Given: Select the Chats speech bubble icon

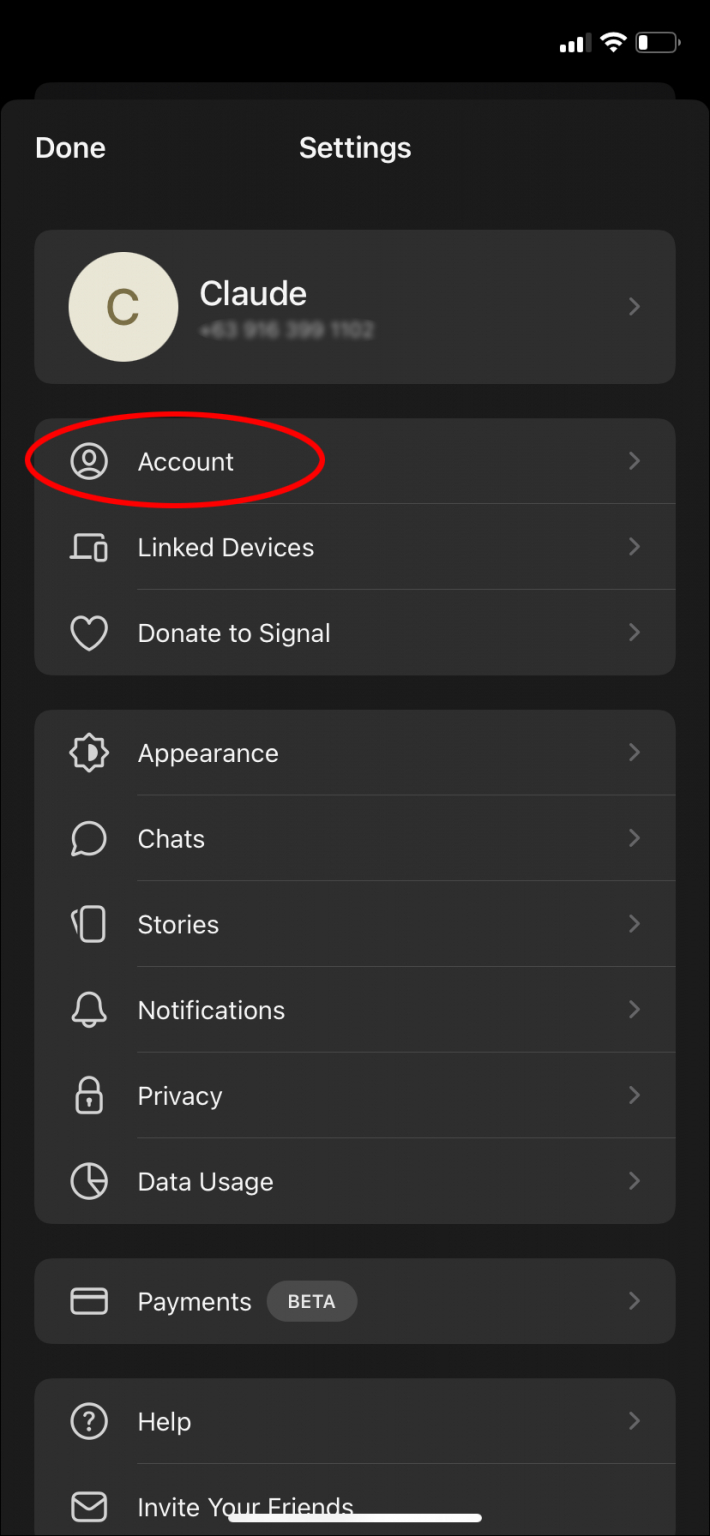Looking at the screenshot, I should click(x=89, y=838).
